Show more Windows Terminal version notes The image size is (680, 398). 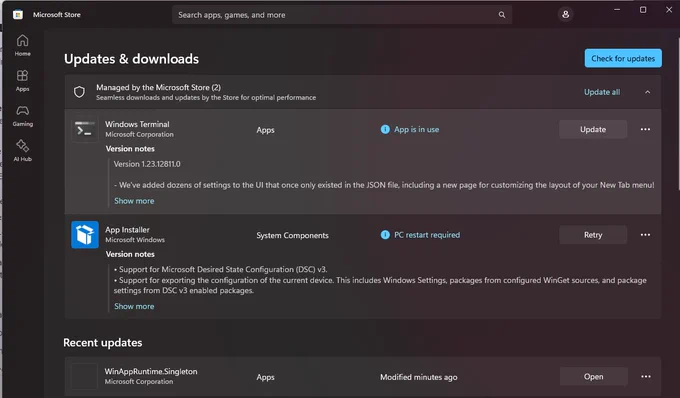pyautogui.click(x=134, y=201)
